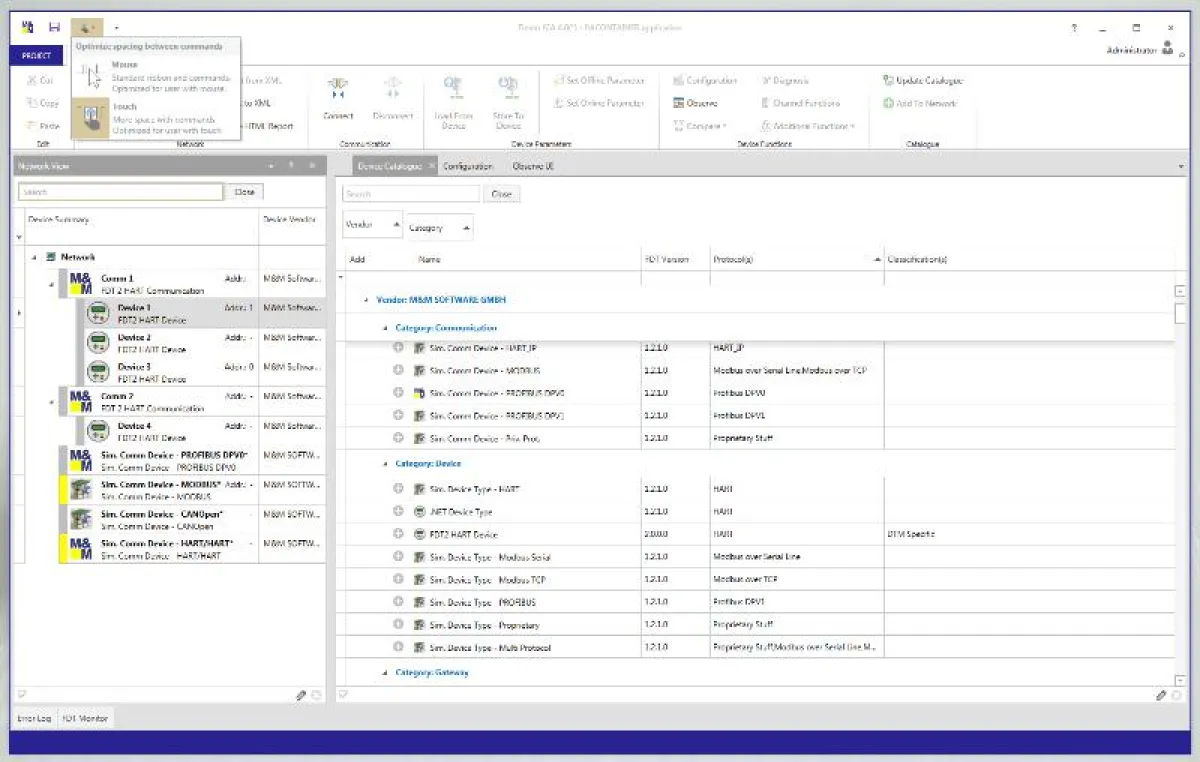Click Close button beside Network View search
The width and height of the screenshot is (1200, 762).
(x=244, y=192)
